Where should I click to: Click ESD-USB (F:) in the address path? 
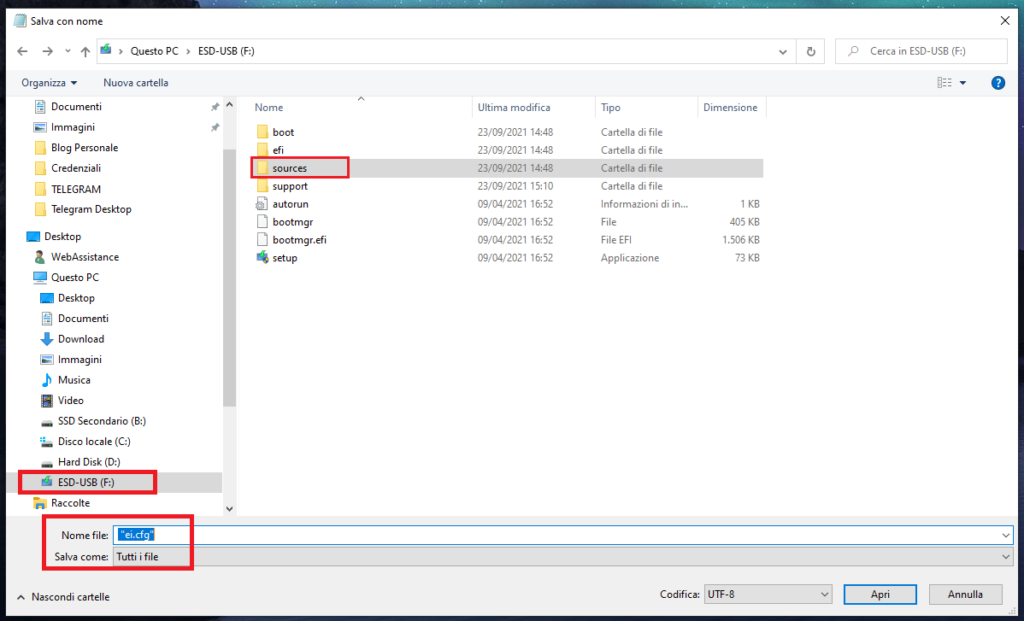point(226,51)
